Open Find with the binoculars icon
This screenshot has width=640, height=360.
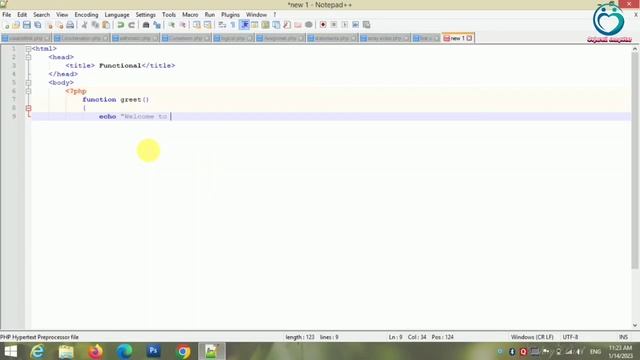point(146,25)
